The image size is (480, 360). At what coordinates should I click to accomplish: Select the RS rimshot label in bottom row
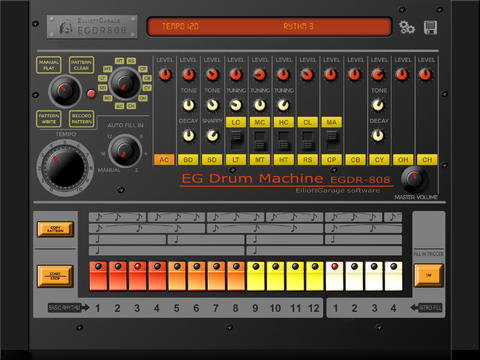307,160
